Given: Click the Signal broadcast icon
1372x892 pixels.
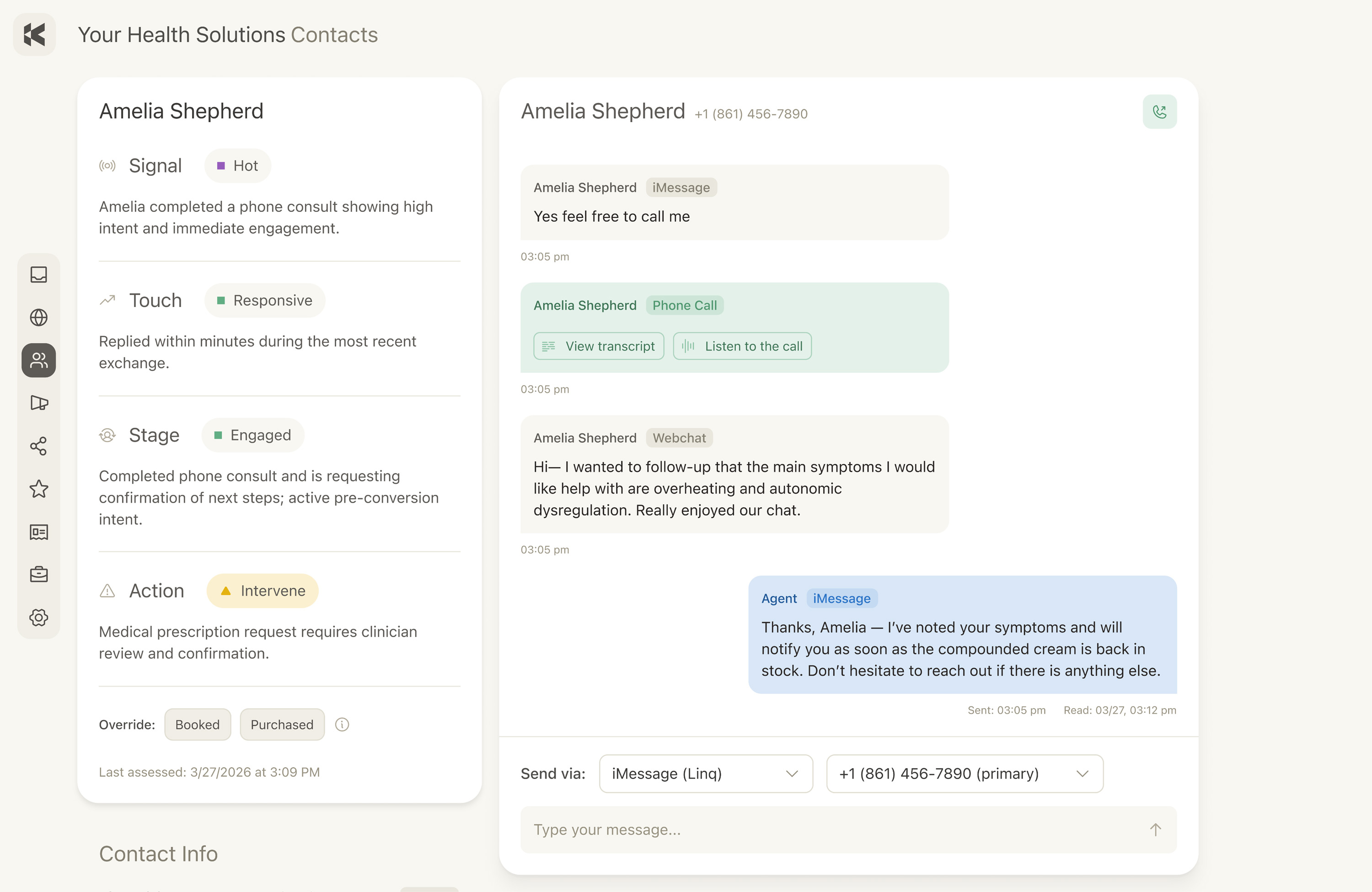Looking at the screenshot, I should (x=107, y=166).
